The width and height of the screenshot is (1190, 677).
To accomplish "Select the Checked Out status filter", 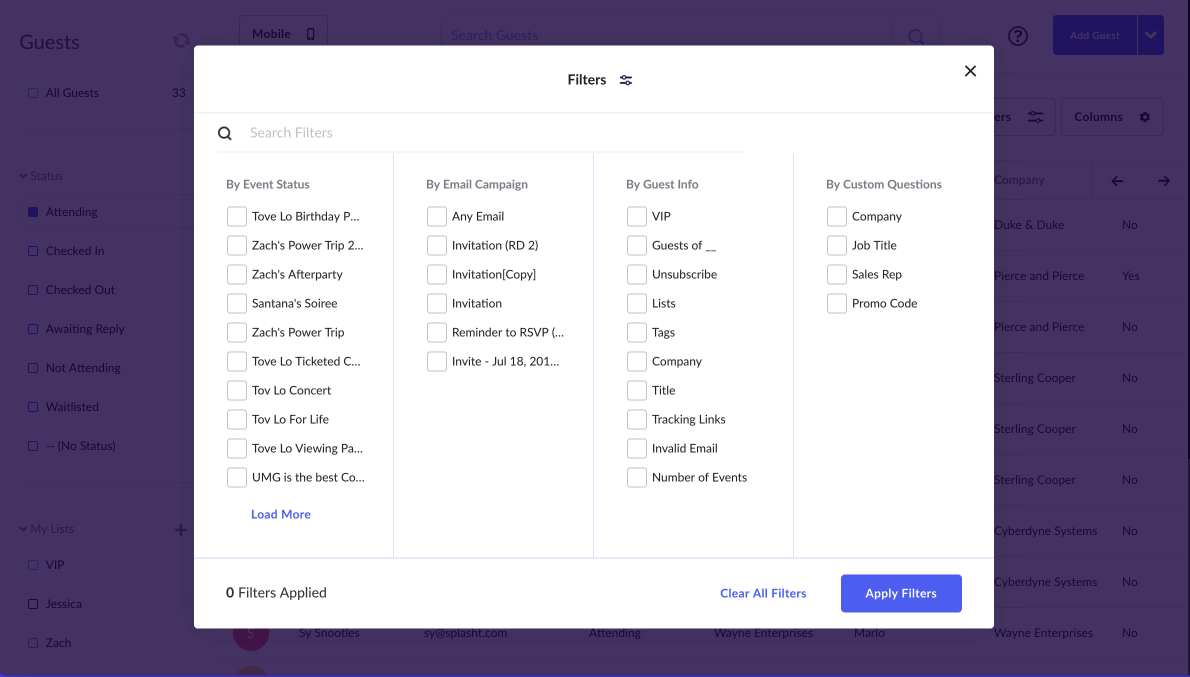I will click(x=33, y=290).
